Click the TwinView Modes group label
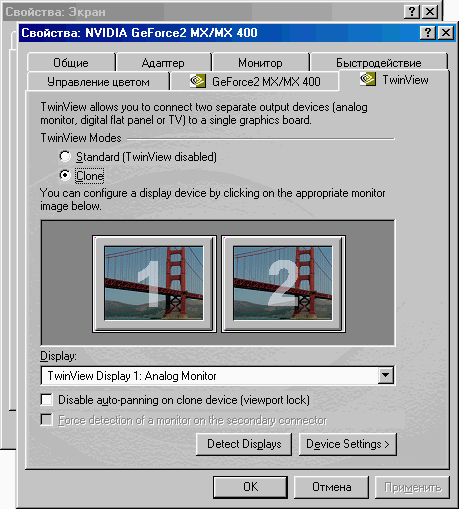459x509 pixels. coord(81,138)
